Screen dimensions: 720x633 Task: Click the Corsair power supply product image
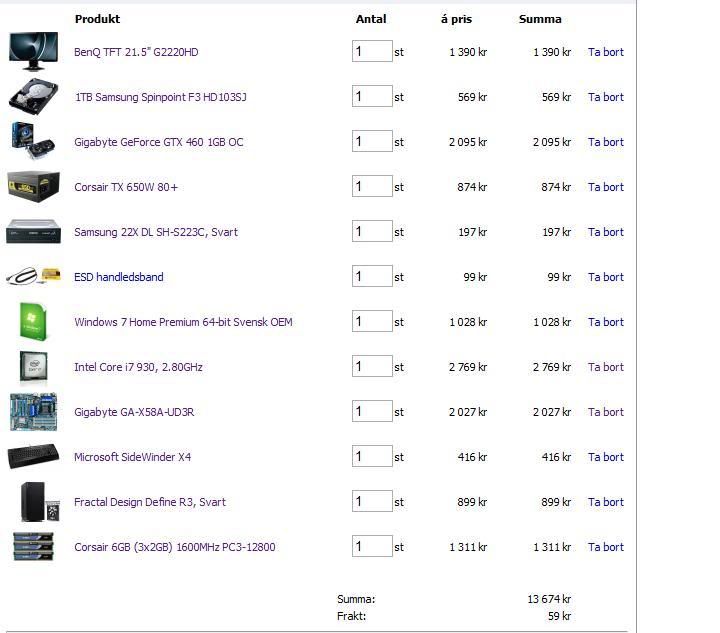pos(33,186)
